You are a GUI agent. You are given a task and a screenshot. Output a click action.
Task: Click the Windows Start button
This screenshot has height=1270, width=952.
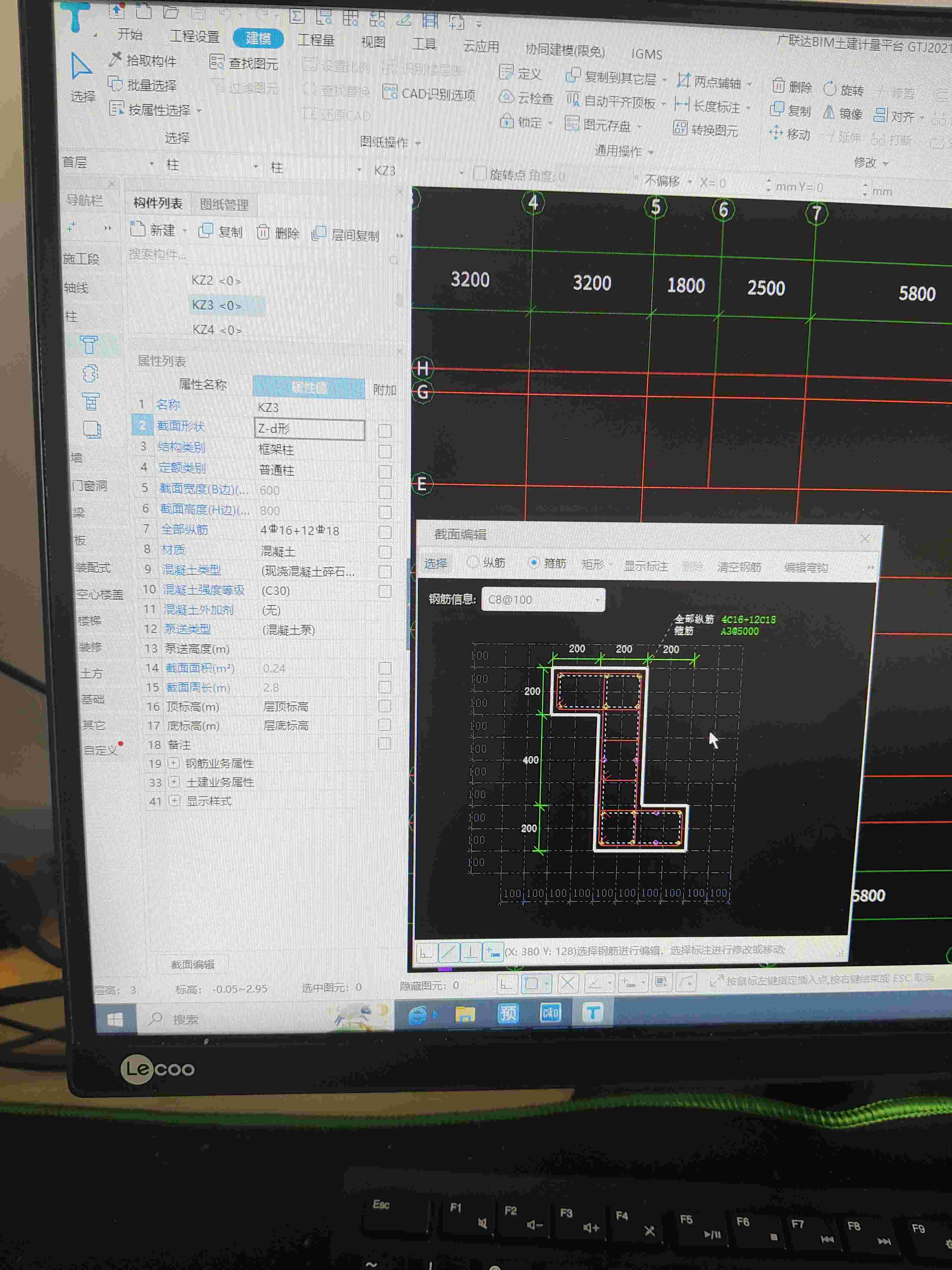(115, 1019)
